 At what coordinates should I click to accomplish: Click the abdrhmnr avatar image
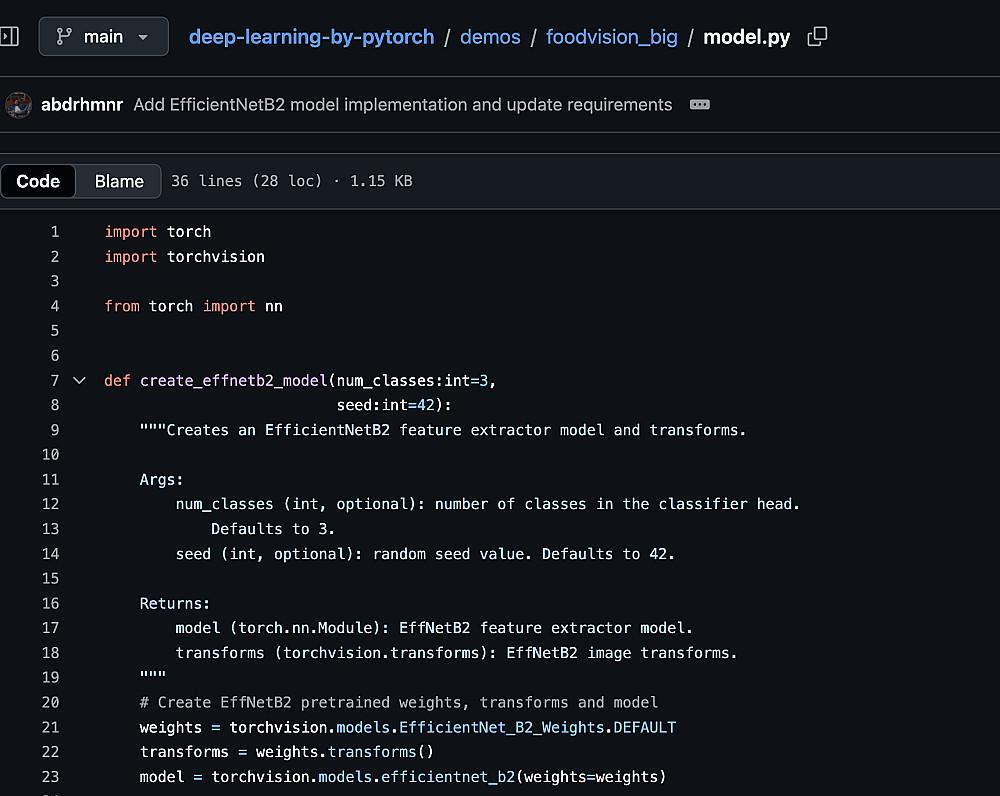click(x=19, y=105)
